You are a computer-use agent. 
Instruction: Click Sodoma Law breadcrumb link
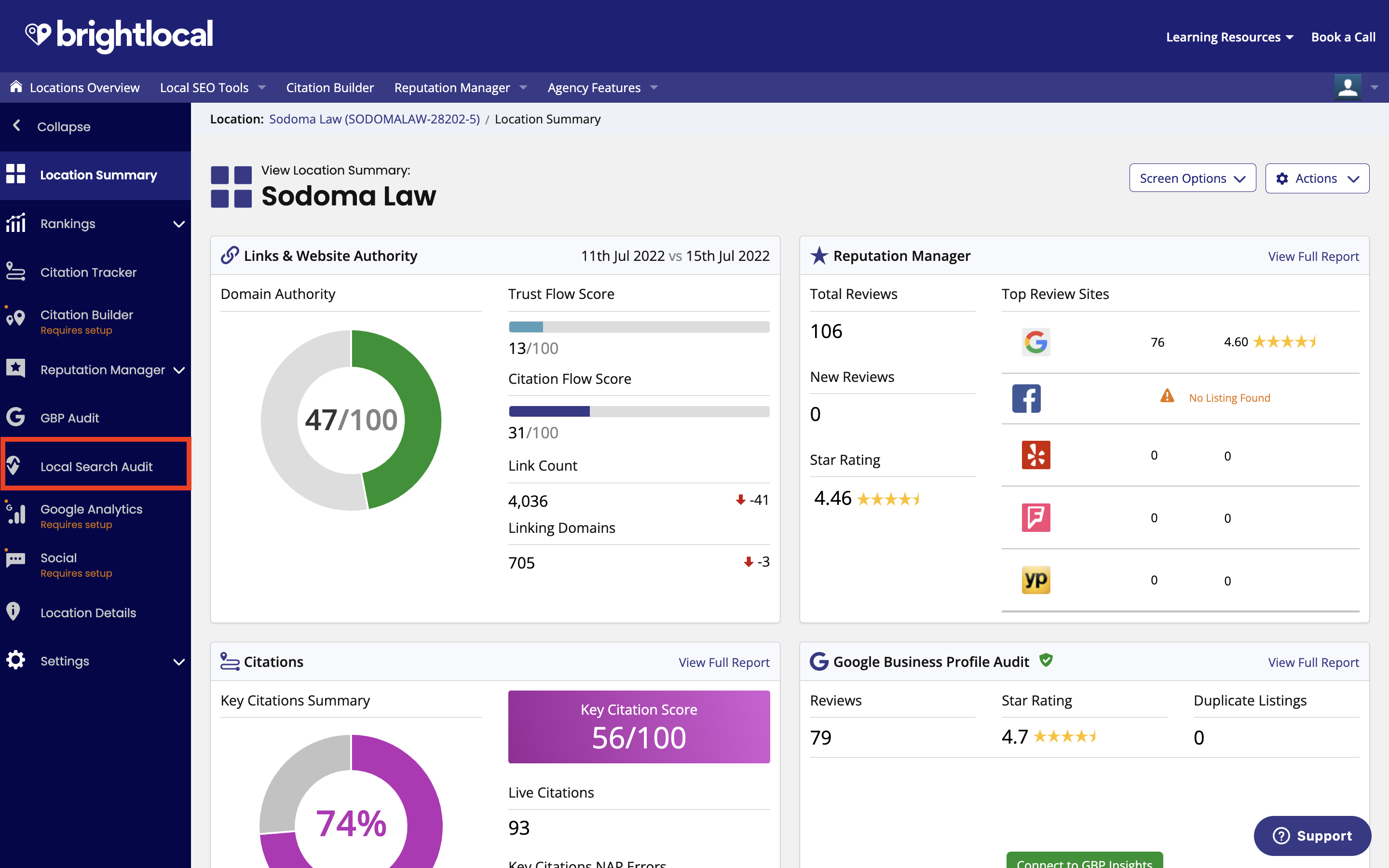pos(374,119)
